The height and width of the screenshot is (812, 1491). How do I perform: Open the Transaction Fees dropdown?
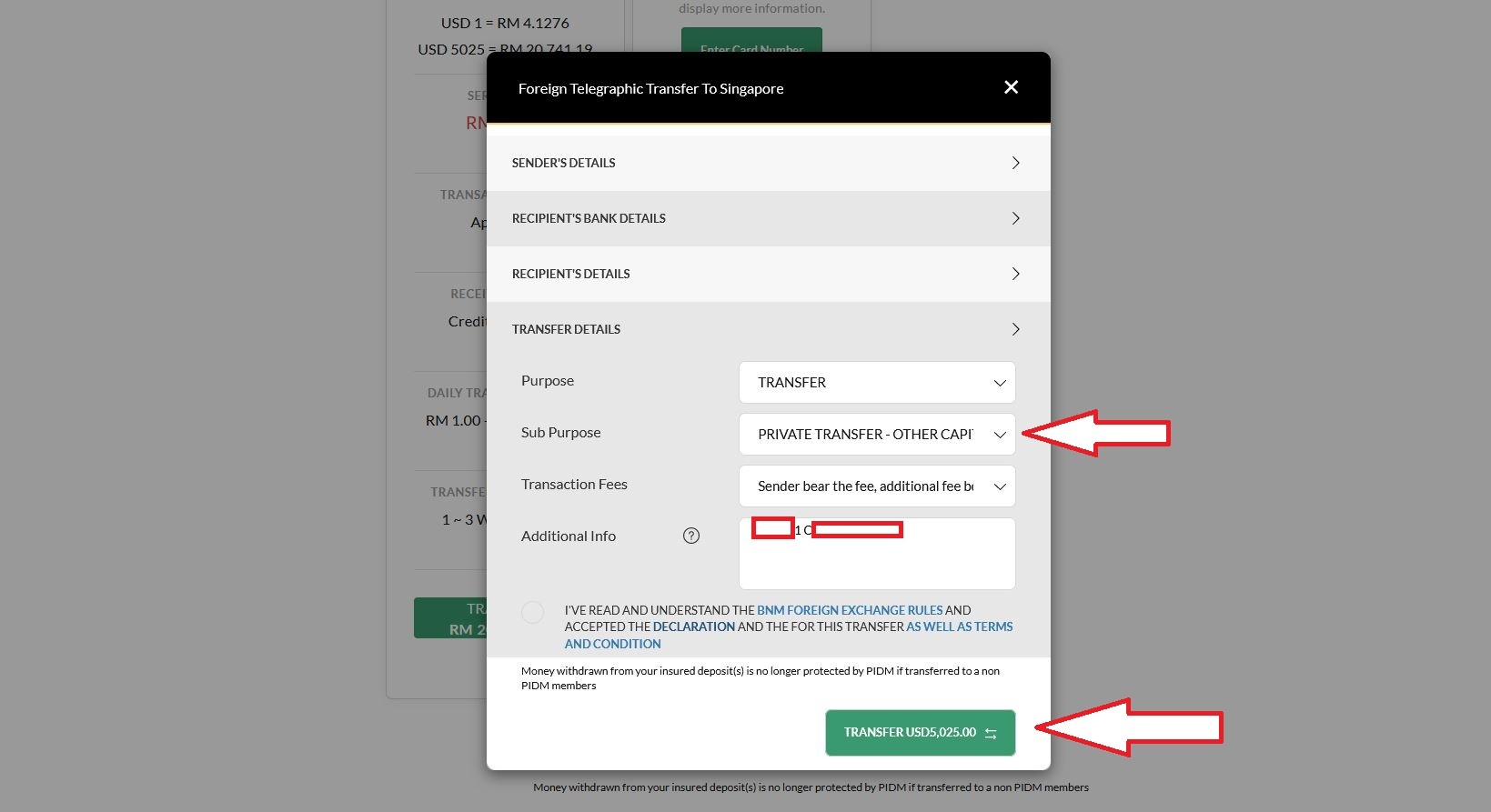coord(876,486)
